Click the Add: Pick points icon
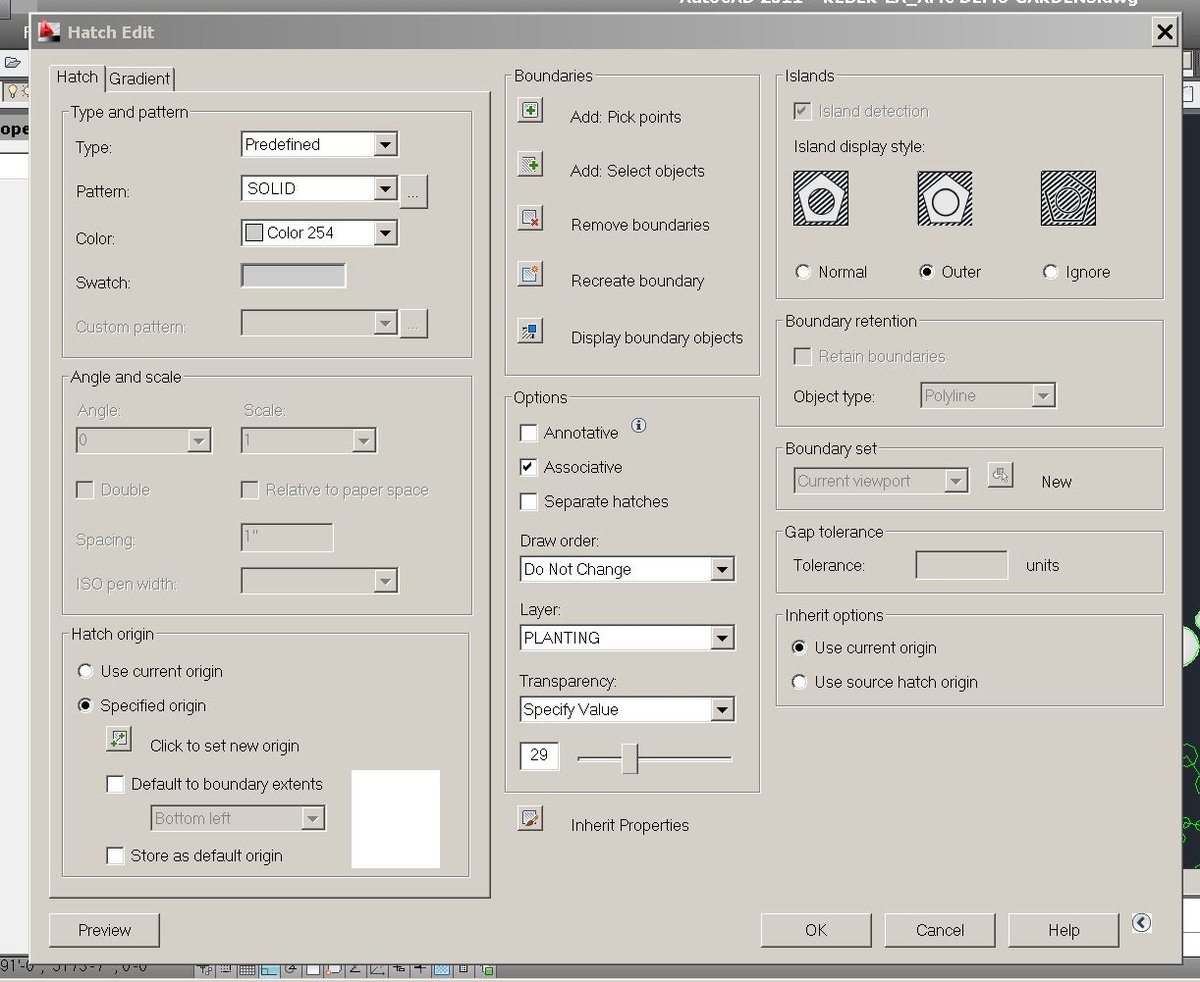The width and height of the screenshot is (1200, 982). point(530,109)
